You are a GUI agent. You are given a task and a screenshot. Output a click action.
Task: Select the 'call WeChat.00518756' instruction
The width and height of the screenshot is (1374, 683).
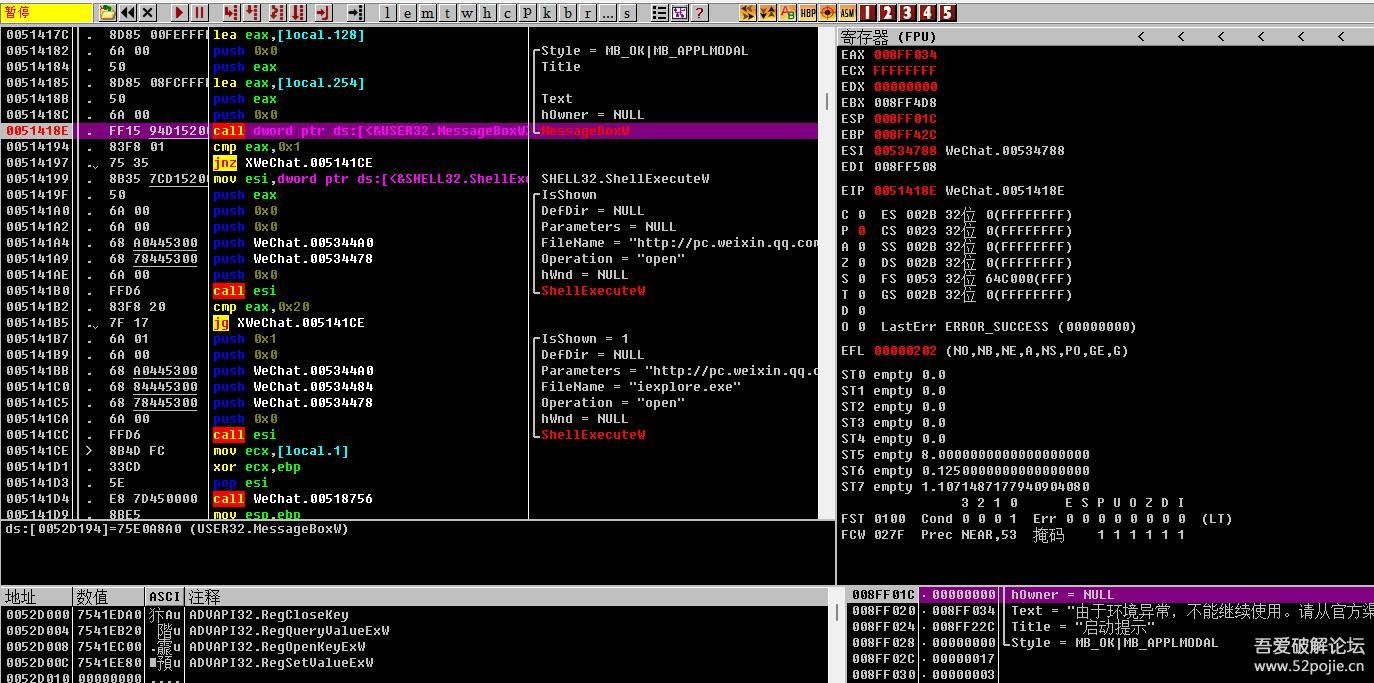[292, 499]
